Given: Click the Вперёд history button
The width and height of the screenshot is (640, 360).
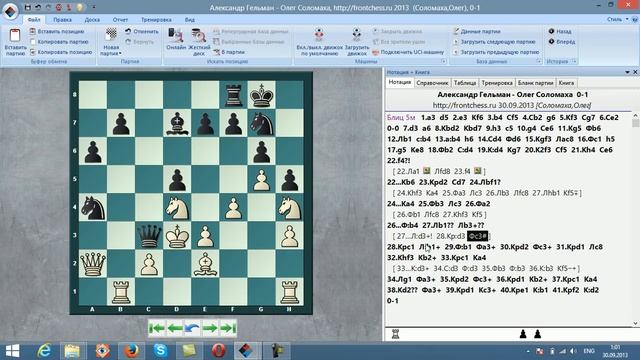Looking at the screenshot, I should [562, 42].
